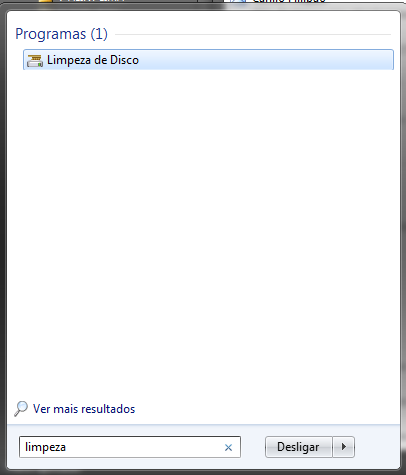Open the Ver mais resultados link

coord(84,409)
